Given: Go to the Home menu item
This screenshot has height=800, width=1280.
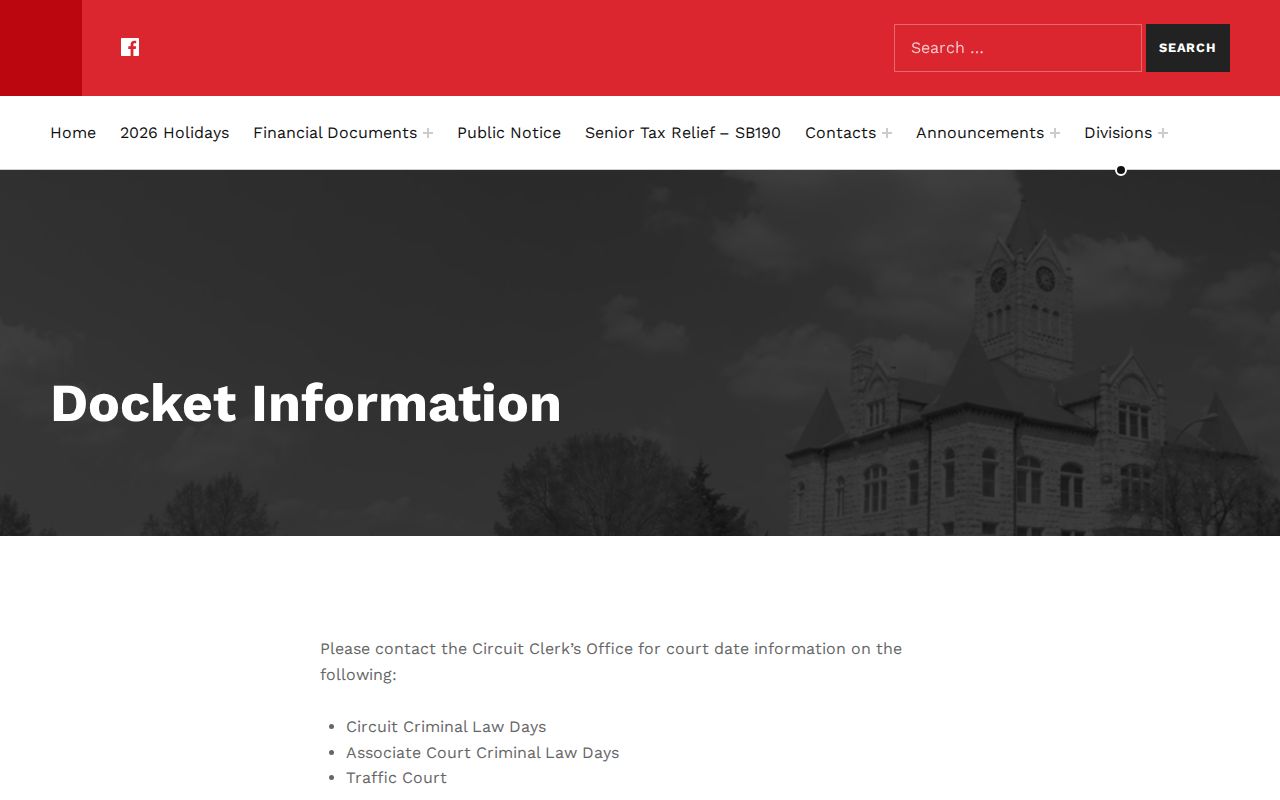Looking at the screenshot, I should point(73,133).
